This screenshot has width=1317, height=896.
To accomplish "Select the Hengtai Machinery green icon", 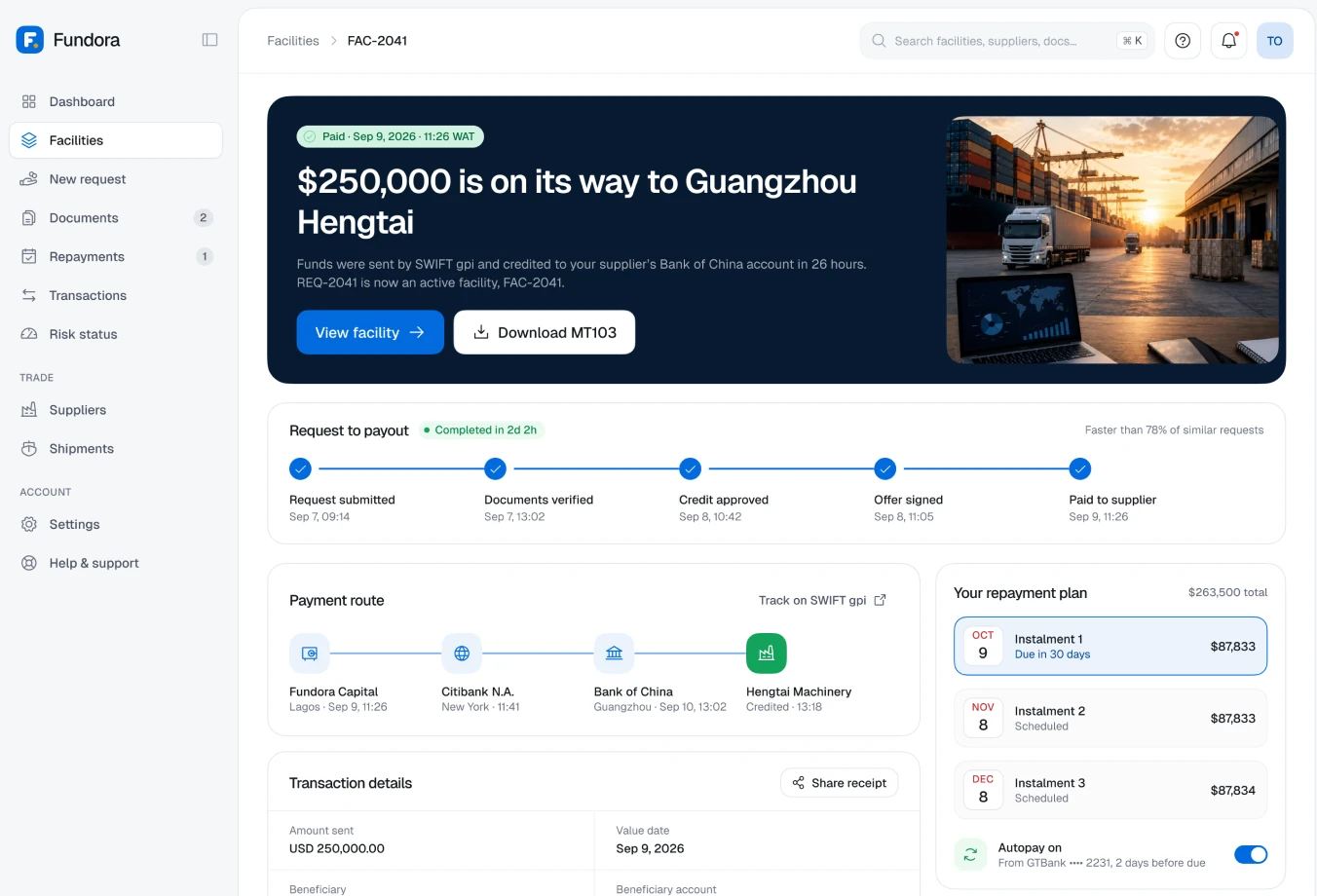I will point(767,653).
